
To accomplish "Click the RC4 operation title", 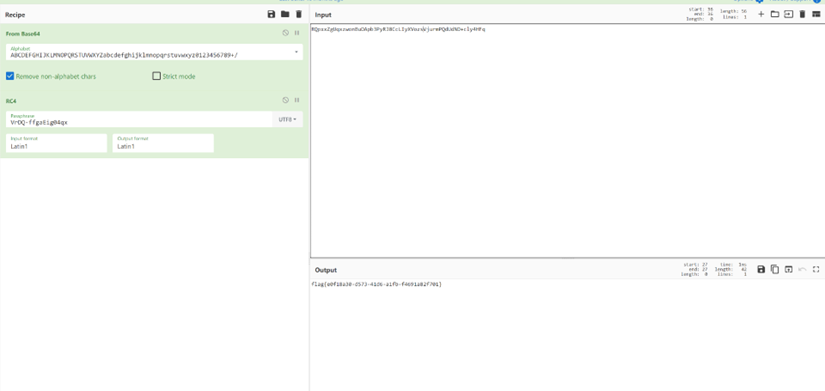I will [x=12, y=101].
